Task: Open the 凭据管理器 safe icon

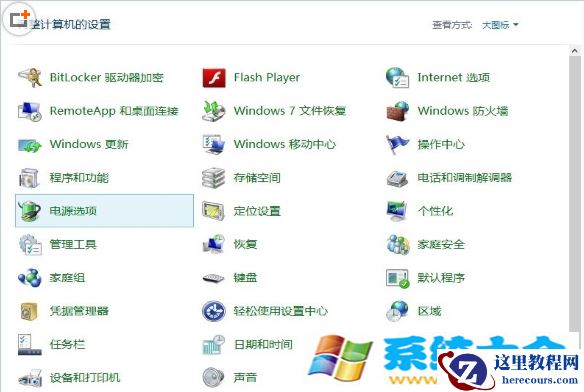Action: 30,311
